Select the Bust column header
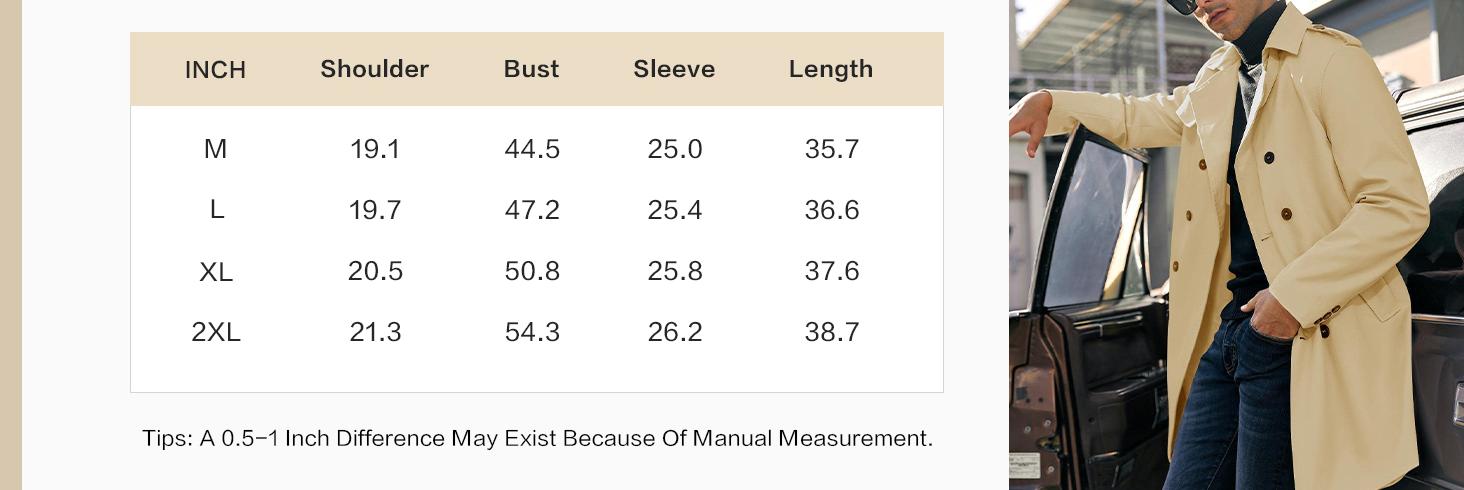Image resolution: width=1464 pixels, height=490 pixels. pos(531,69)
